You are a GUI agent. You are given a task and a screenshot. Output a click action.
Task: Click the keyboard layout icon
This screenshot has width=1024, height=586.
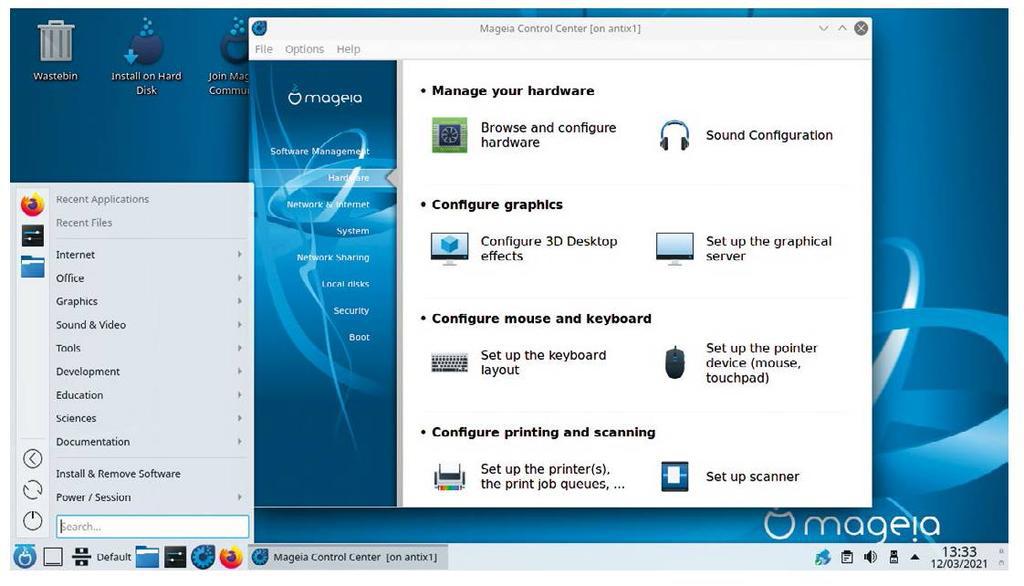[449, 363]
